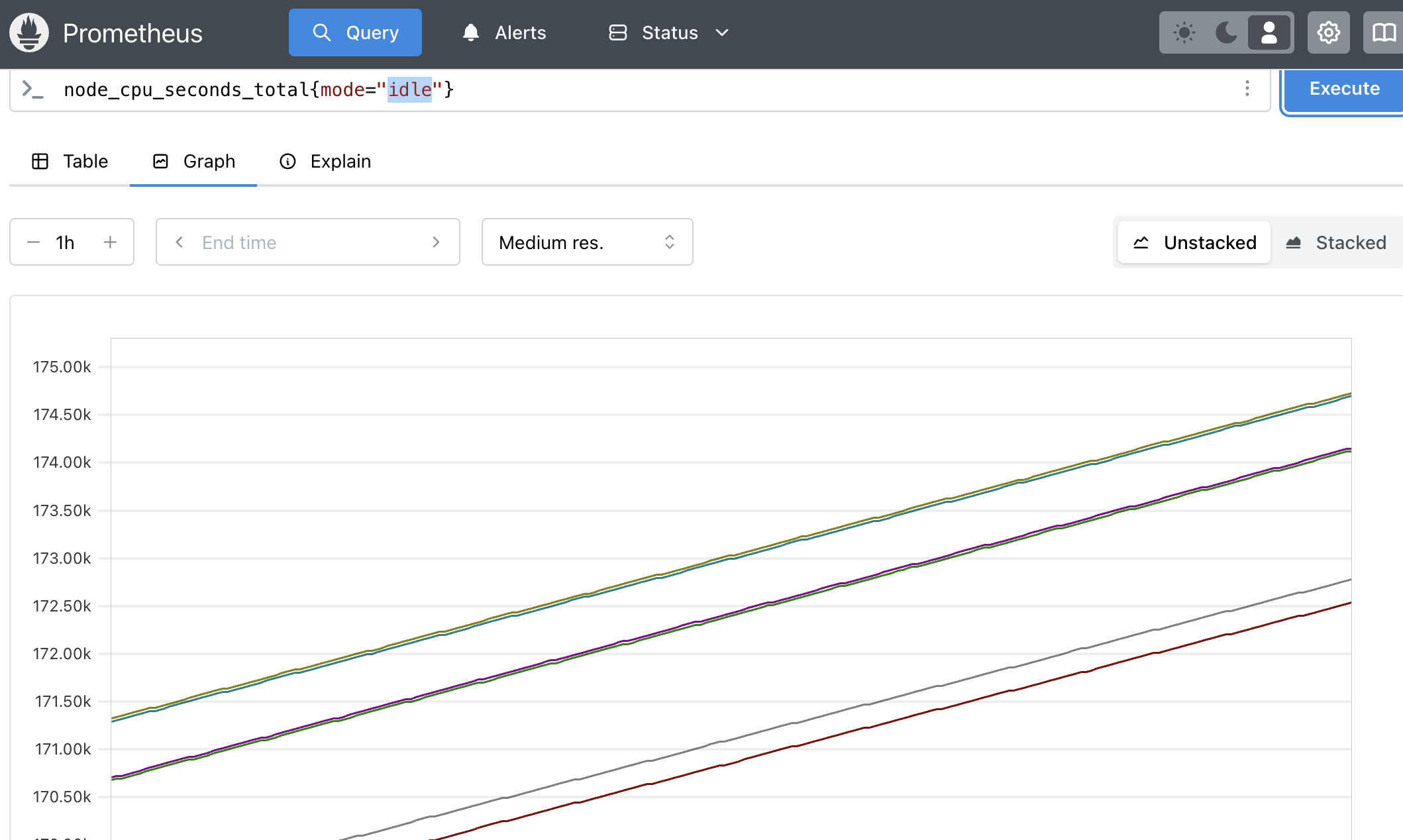Increase range with plus icon
This screenshot has width=1403, height=840.
[x=110, y=242]
